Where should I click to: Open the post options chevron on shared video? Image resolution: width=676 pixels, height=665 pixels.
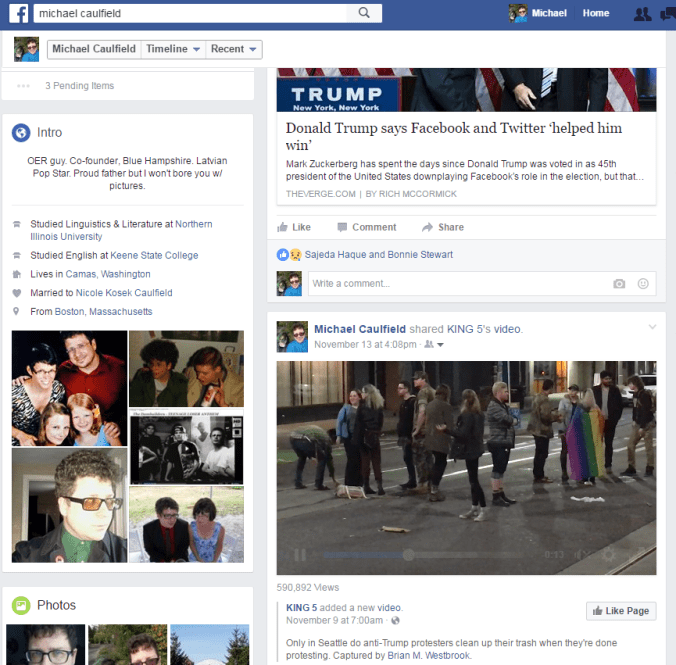coord(652,327)
